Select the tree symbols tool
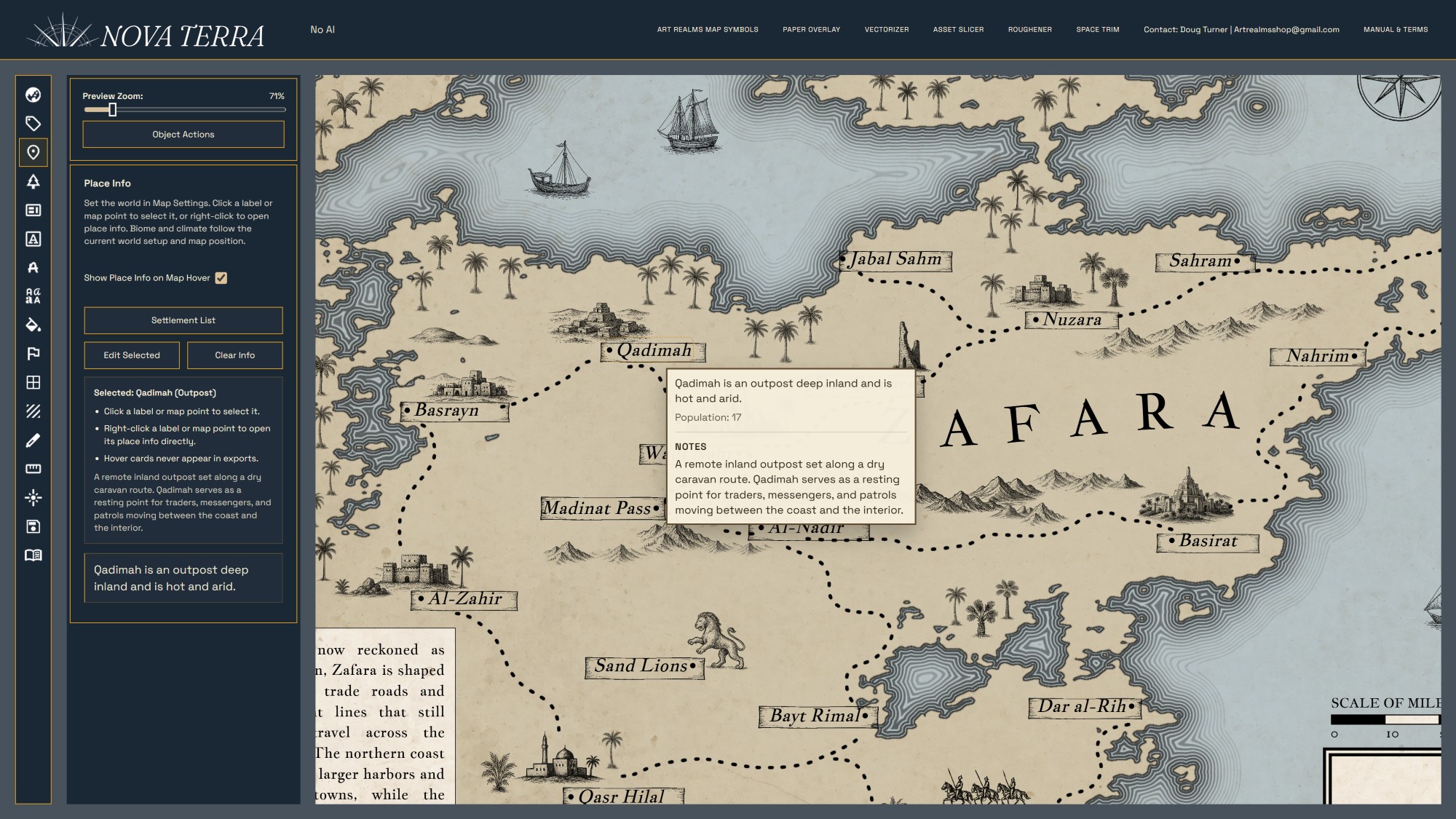Image resolution: width=1456 pixels, height=819 pixels. coord(33,181)
